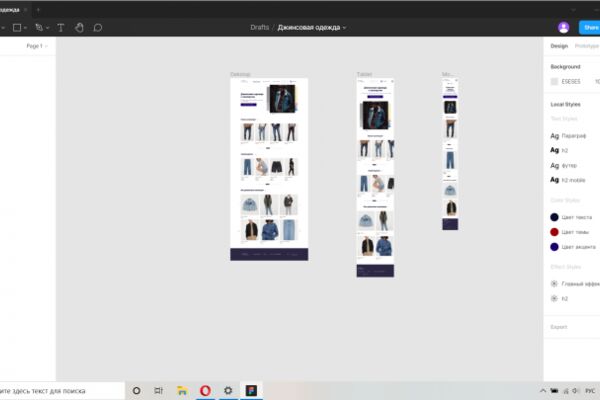Switch the РУС input language indicator

coord(590,391)
